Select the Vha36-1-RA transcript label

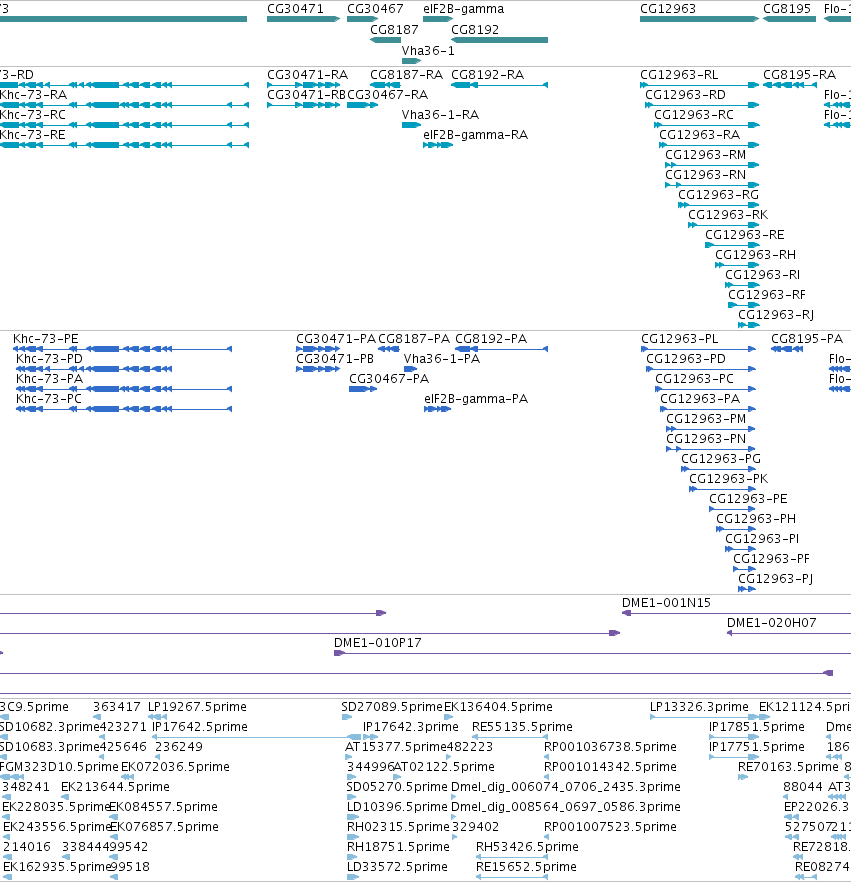[x=440, y=115]
